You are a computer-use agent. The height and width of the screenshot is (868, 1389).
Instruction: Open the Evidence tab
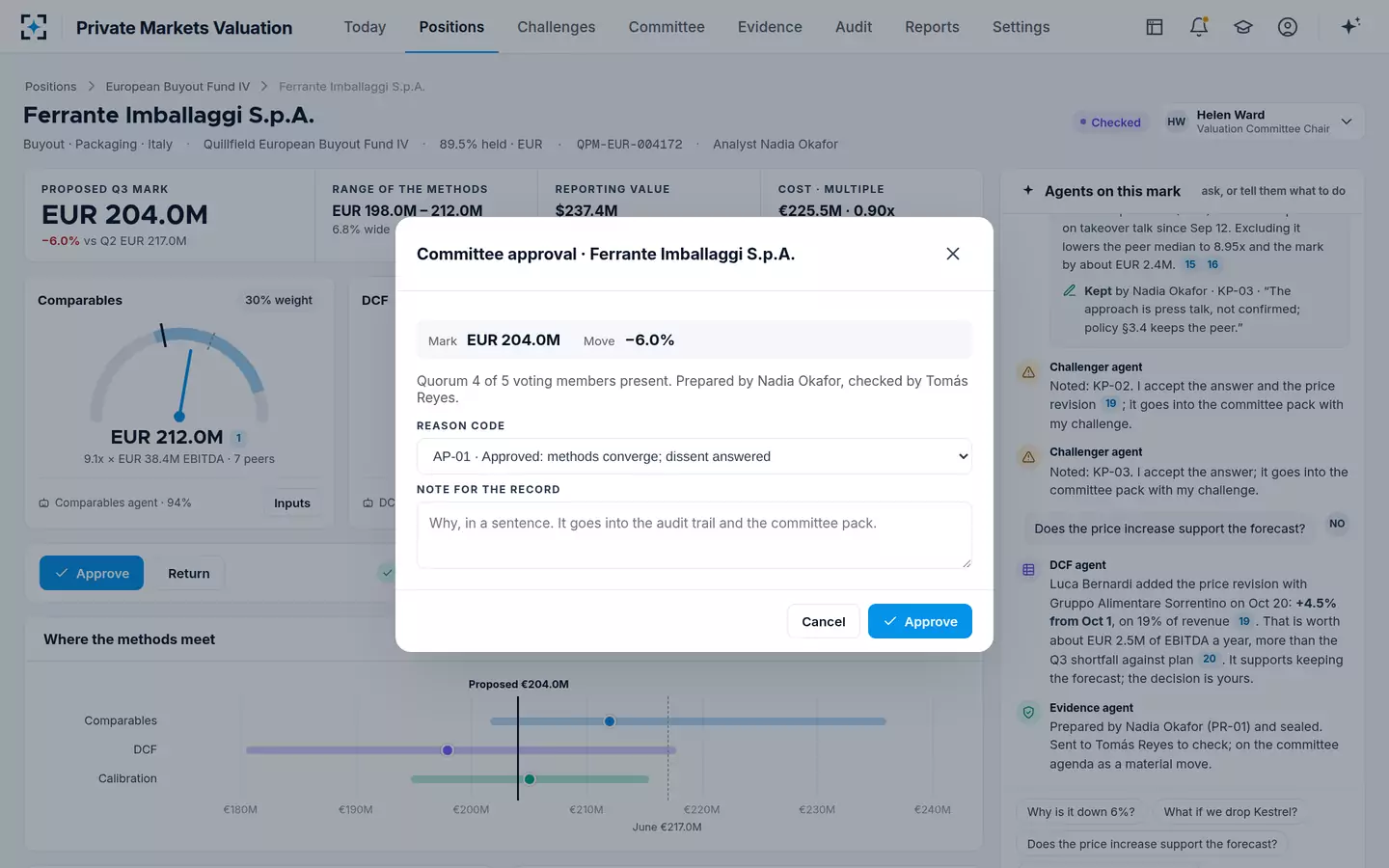pyautogui.click(x=770, y=27)
